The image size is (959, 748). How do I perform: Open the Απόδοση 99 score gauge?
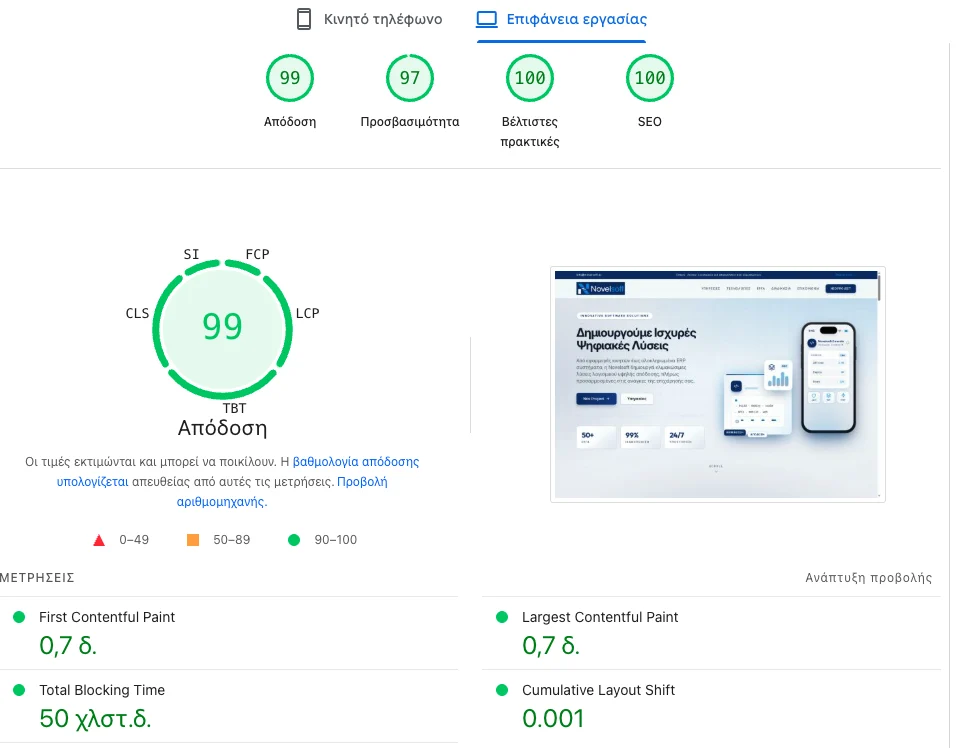[x=290, y=78]
